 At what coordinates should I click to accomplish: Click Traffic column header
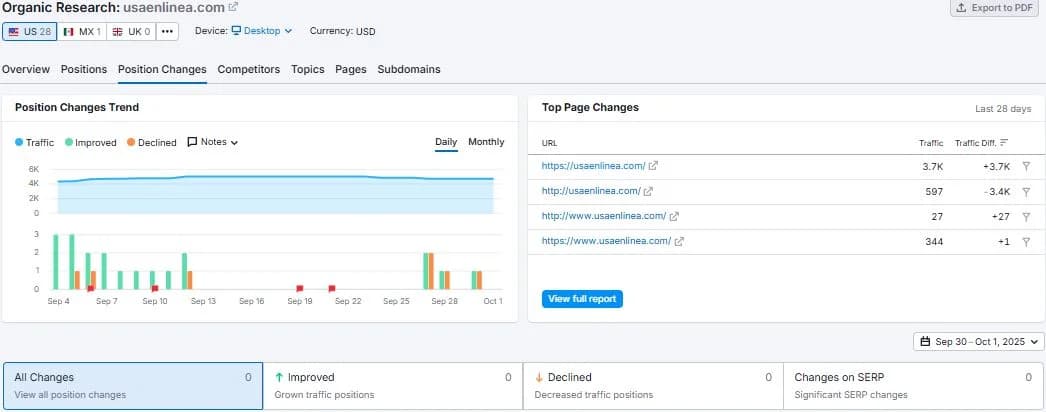point(931,143)
